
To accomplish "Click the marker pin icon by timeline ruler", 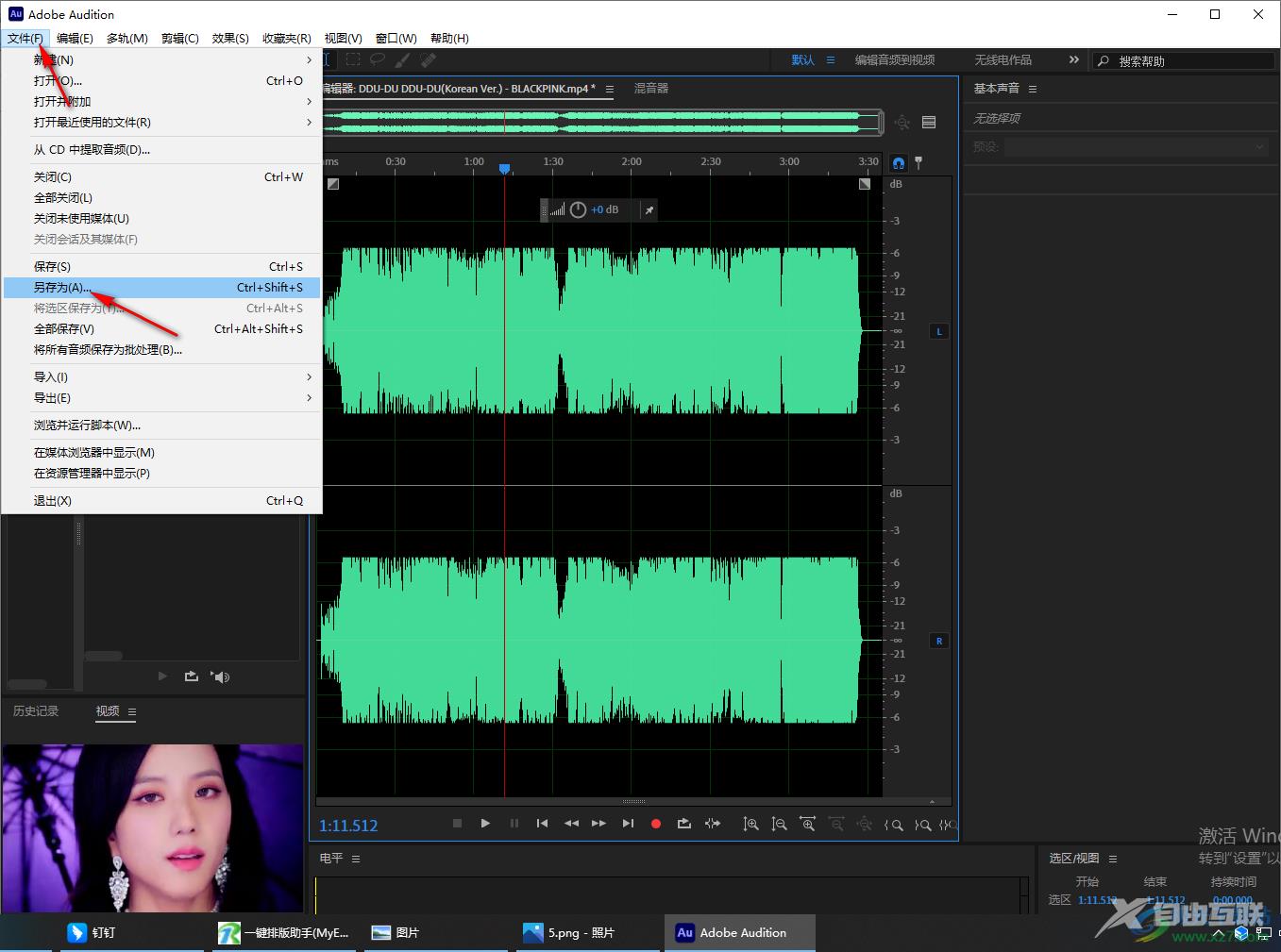I will [919, 162].
